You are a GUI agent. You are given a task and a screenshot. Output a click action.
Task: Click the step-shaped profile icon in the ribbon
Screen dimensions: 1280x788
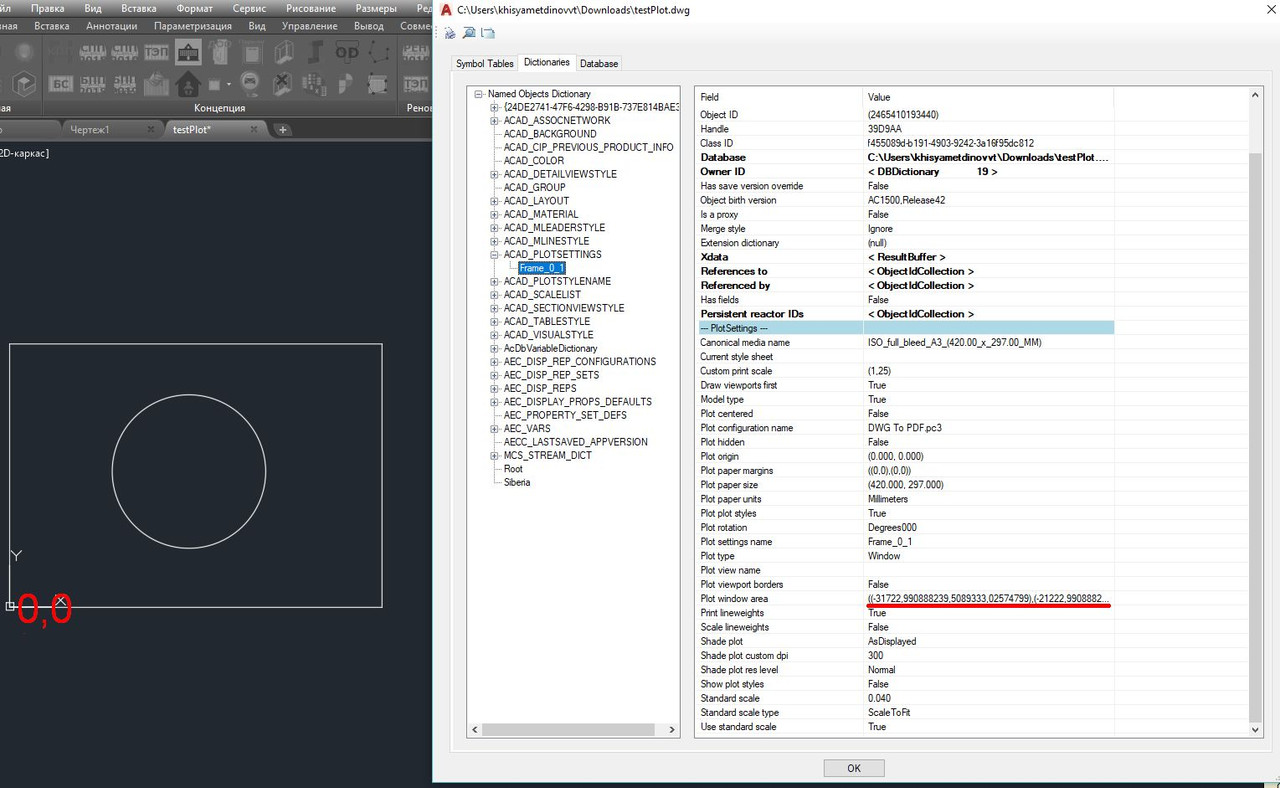click(316, 51)
